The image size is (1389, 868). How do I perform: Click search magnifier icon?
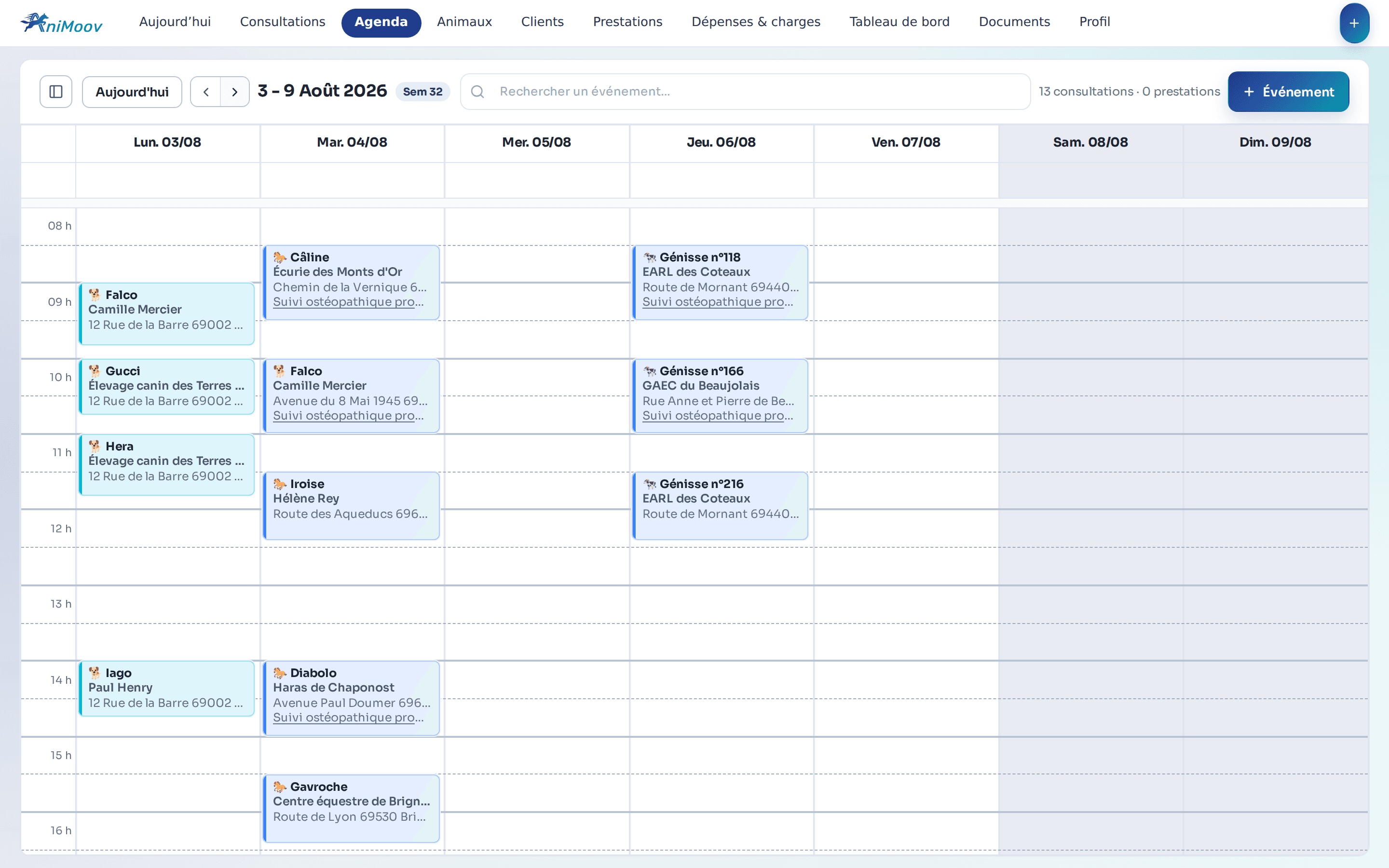tap(477, 91)
